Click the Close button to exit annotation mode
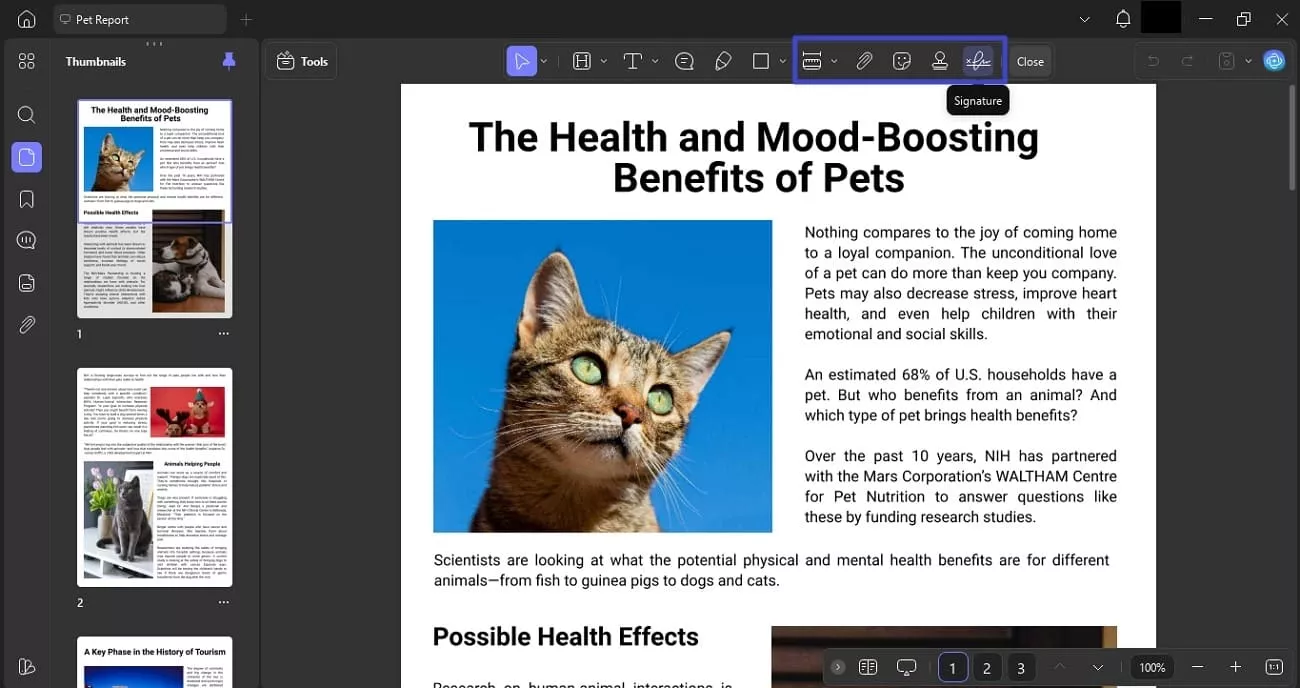This screenshot has width=1300, height=688. point(1030,60)
